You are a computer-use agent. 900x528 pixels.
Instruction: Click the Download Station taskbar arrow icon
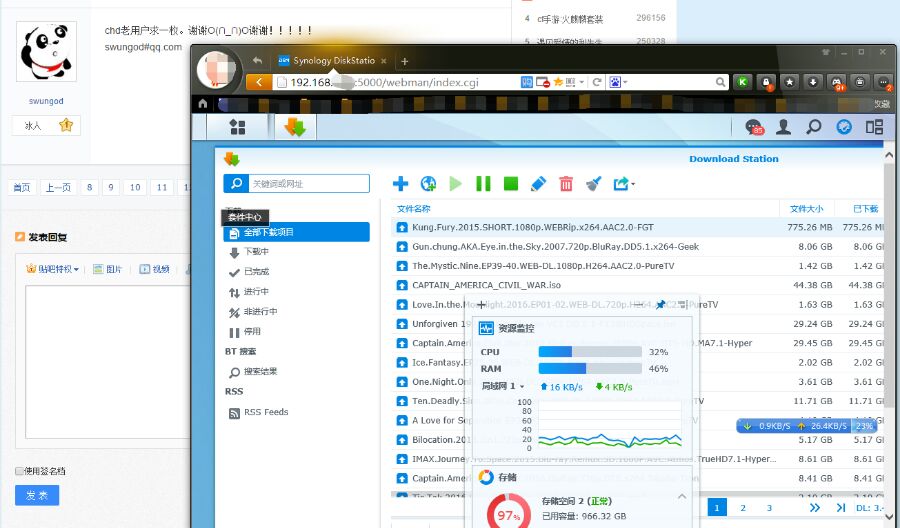[x=295, y=127]
